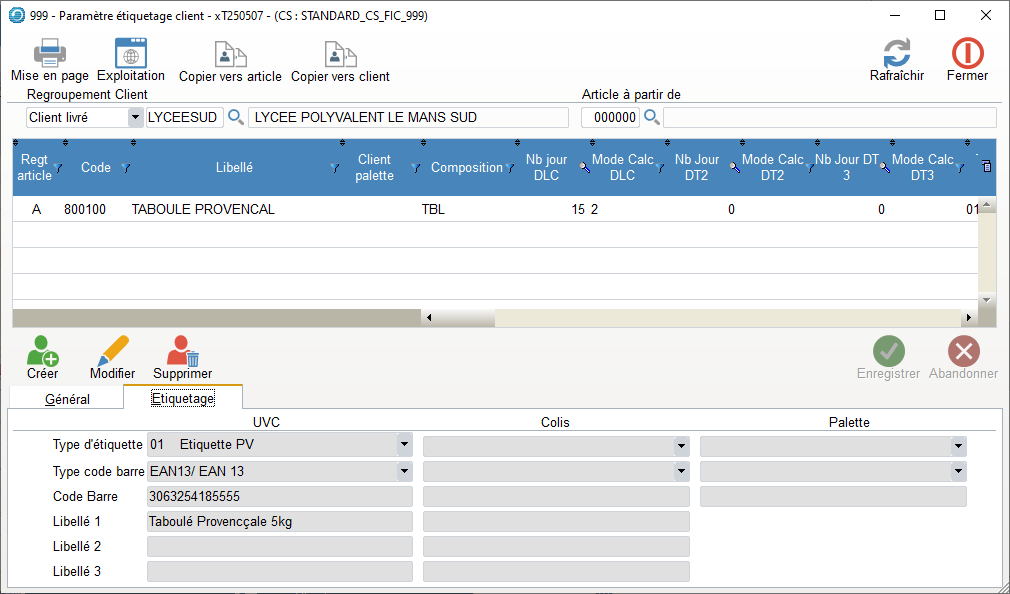Click Copier vers client icon
Image resolution: width=1010 pixels, height=594 pixels.
click(340, 53)
